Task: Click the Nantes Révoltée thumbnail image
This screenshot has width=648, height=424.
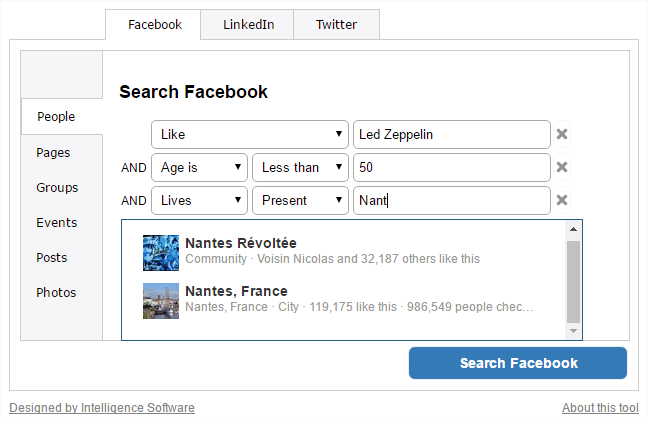Action: coord(161,253)
